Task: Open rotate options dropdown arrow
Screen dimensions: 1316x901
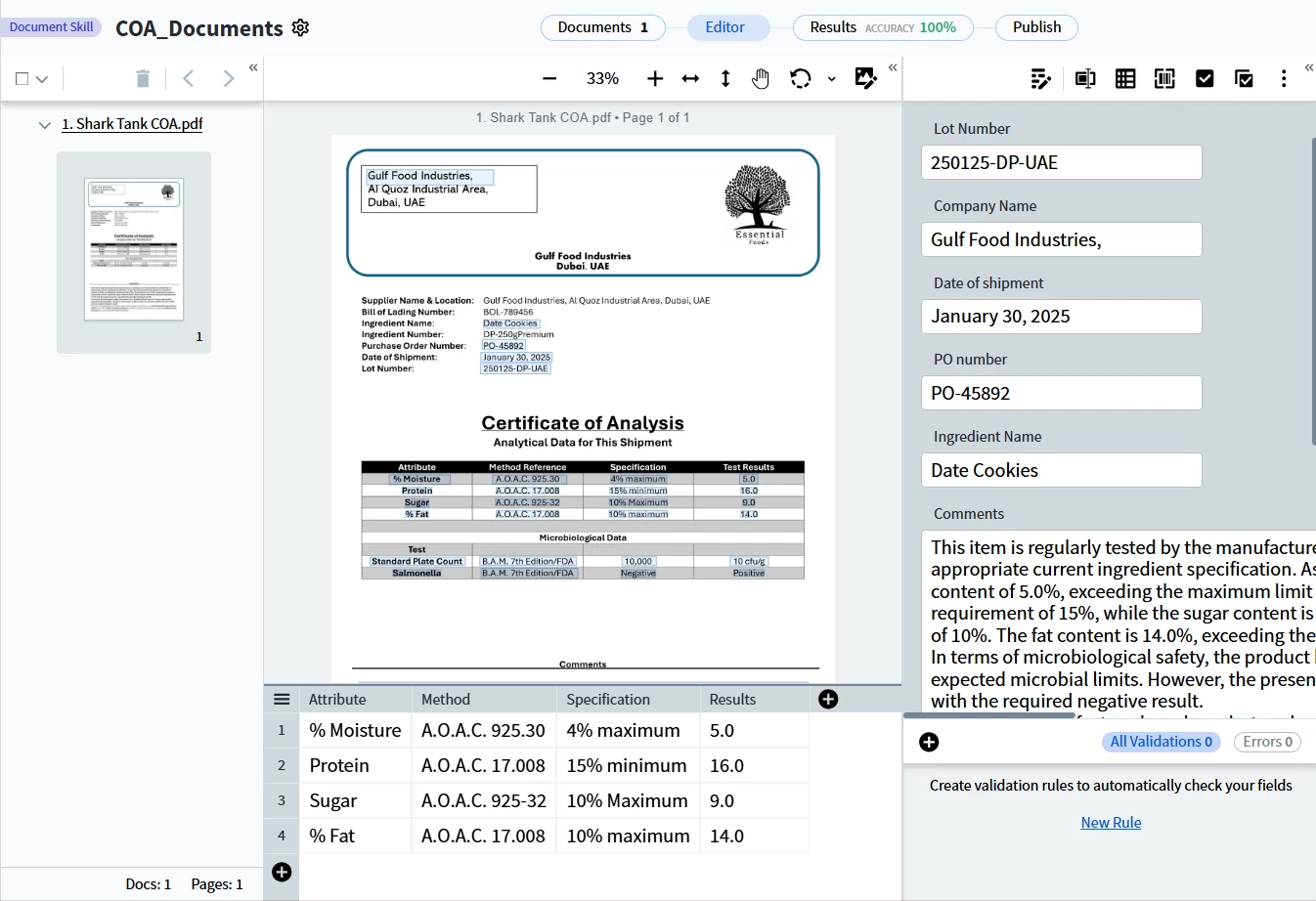Action: pos(831,79)
